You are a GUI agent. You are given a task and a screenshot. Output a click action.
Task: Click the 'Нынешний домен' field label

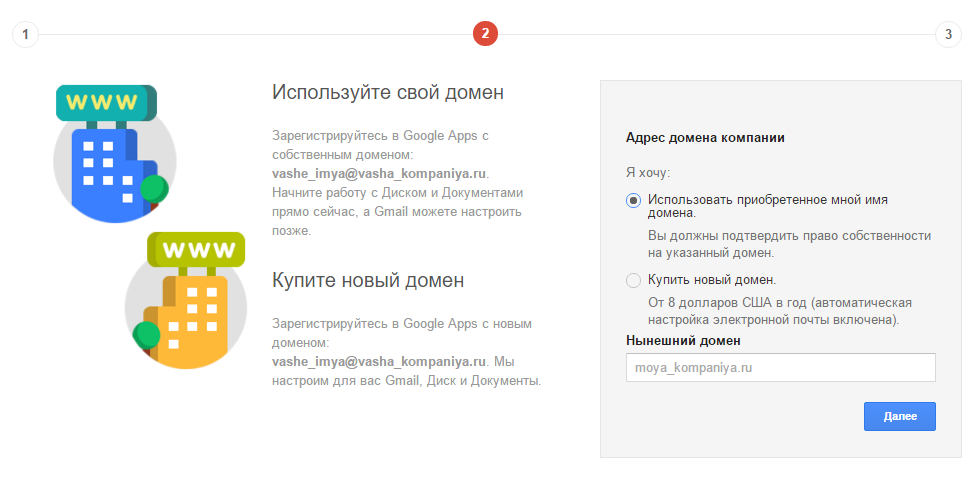(x=682, y=341)
